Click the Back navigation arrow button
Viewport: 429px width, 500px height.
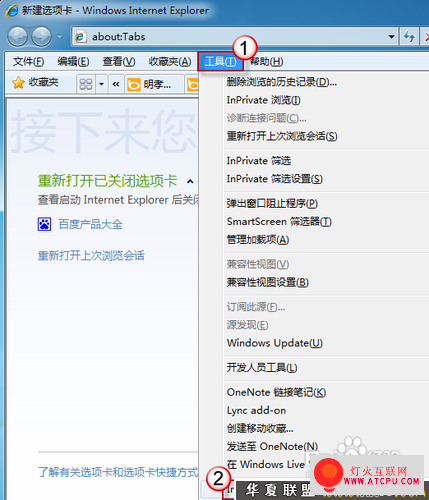(x=17, y=36)
